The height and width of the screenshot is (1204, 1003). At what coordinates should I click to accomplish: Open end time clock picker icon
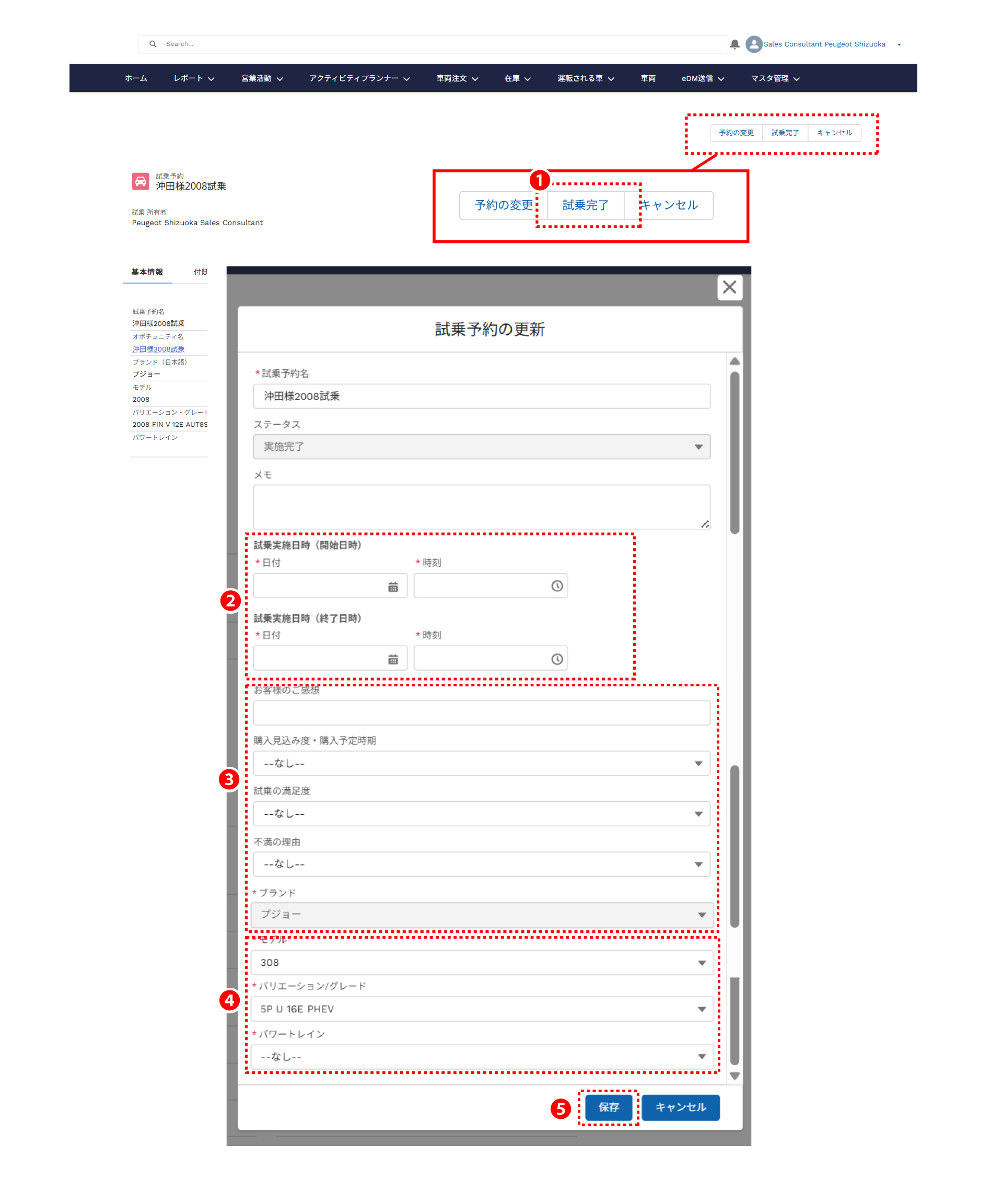(556, 659)
